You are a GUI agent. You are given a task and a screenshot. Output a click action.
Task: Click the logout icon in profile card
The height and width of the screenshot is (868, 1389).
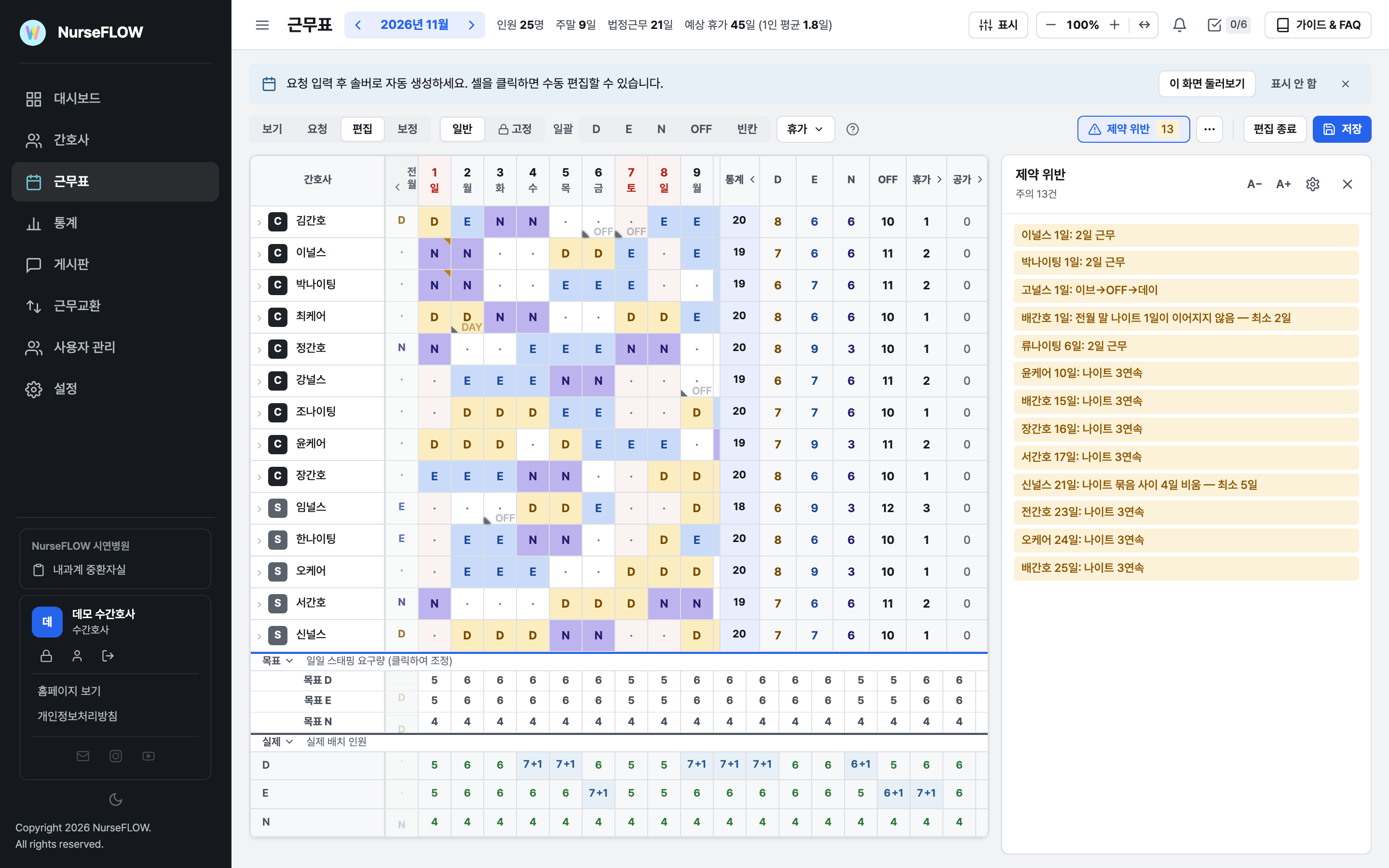point(108,656)
